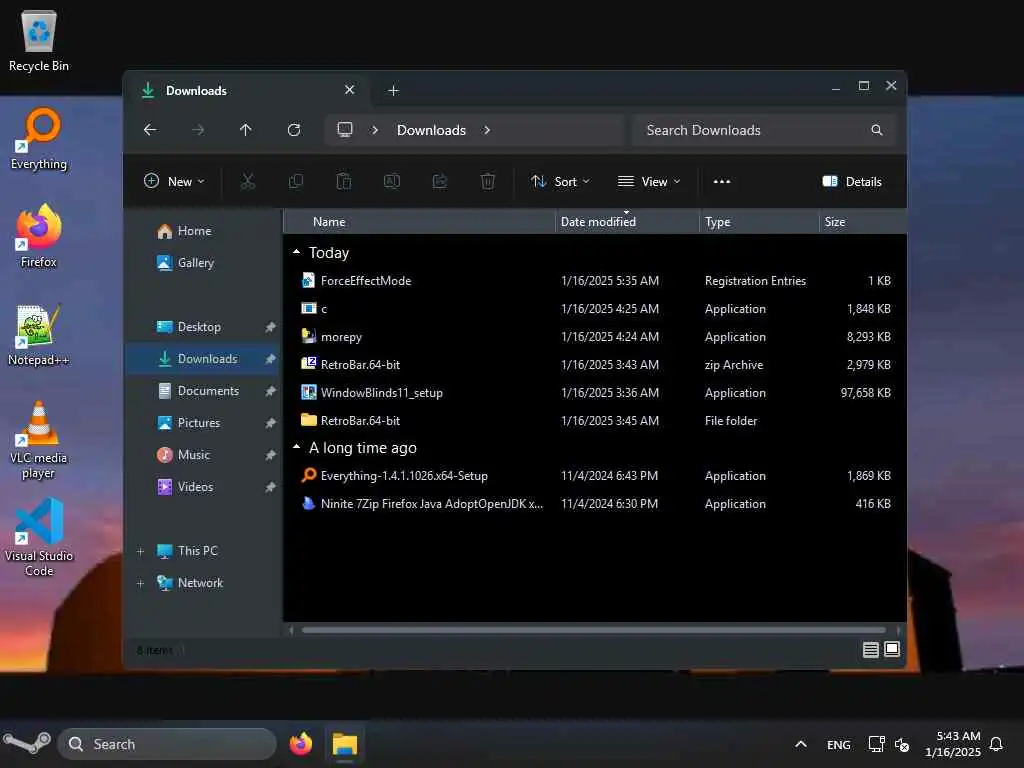Click the Cut scissors icon
The image size is (1024, 768).
[248, 182]
